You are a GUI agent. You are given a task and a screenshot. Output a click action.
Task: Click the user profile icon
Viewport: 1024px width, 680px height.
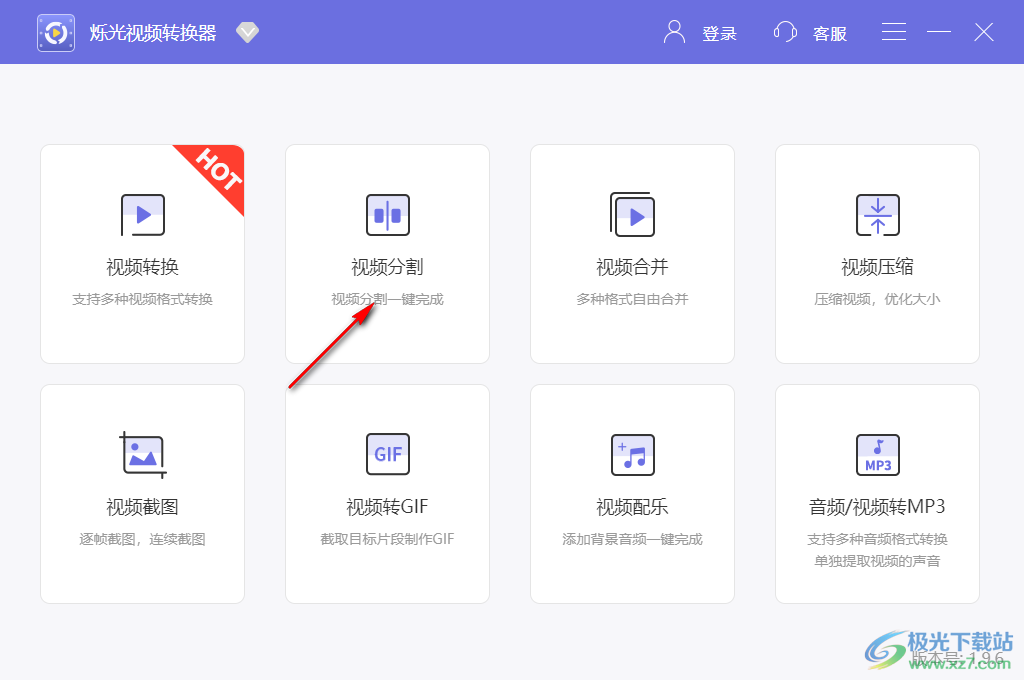[674, 32]
